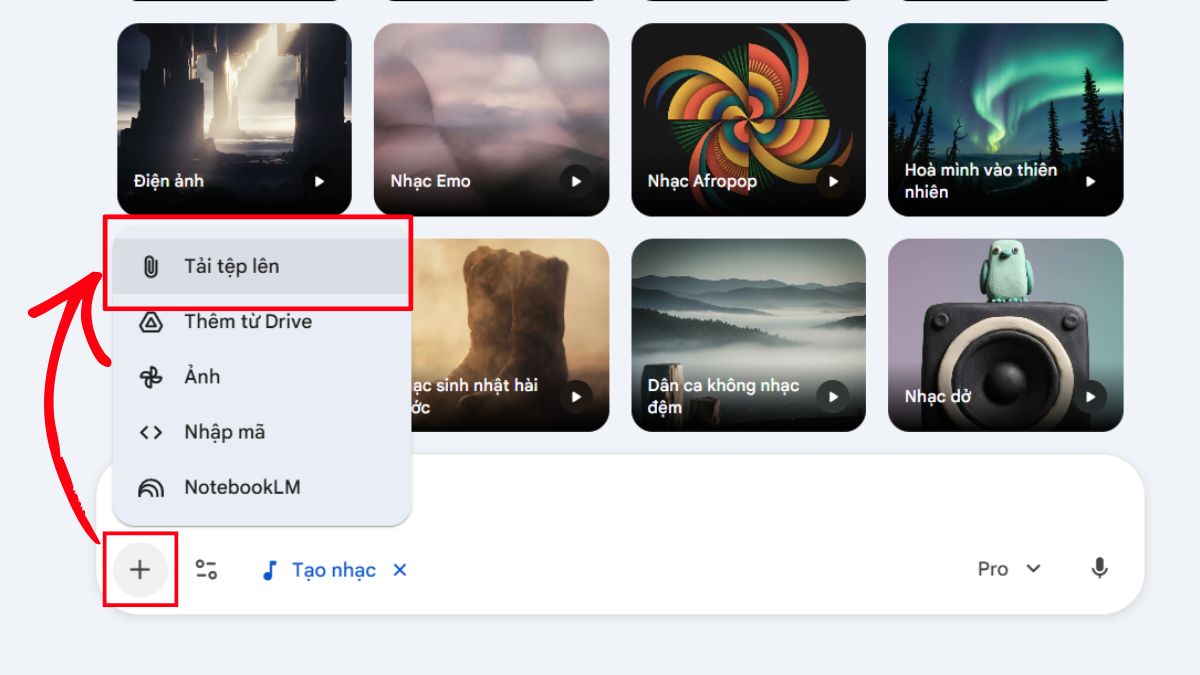The height and width of the screenshot is (675, 1200).
Task: Open the tools settings sliders icon
Action: pyautogui.click(x=206, y=570)
